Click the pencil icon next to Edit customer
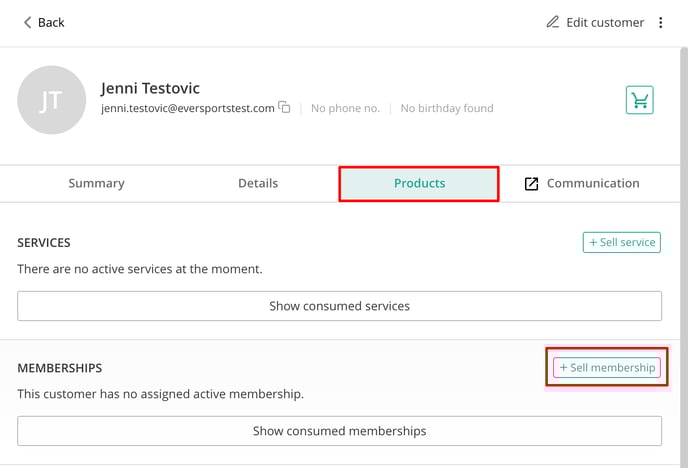The width and height of the screenshot is (688, 468). point(552,22)
